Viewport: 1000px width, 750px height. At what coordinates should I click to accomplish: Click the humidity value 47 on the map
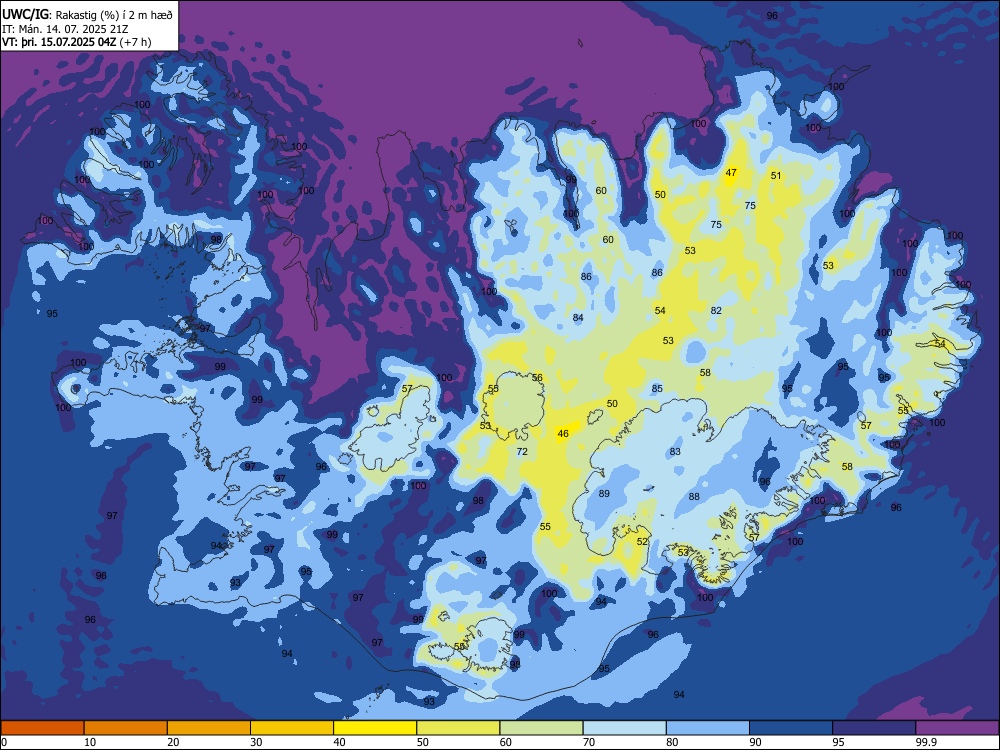pos(731,173)
